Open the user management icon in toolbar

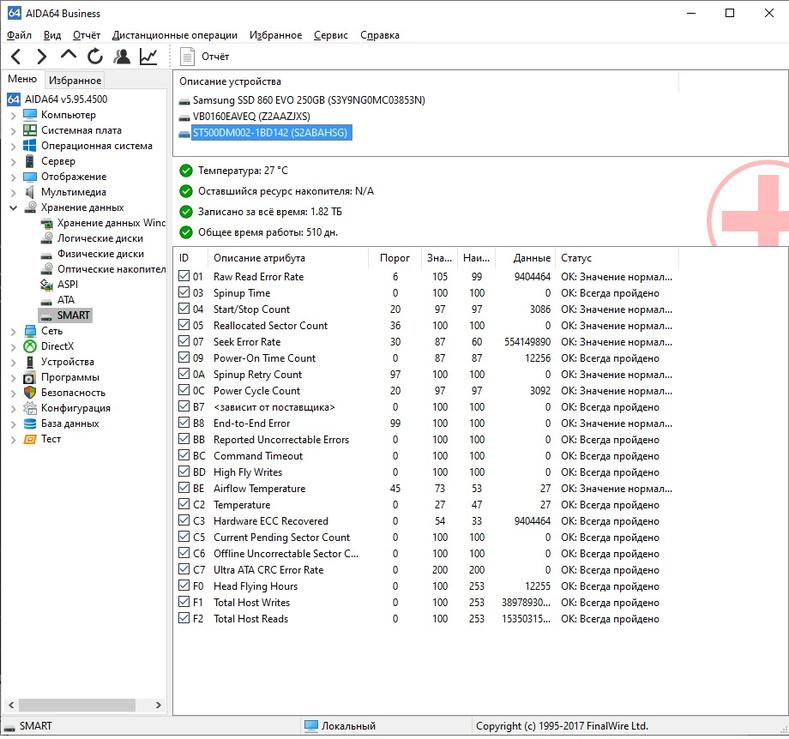[x=122, y=56]
